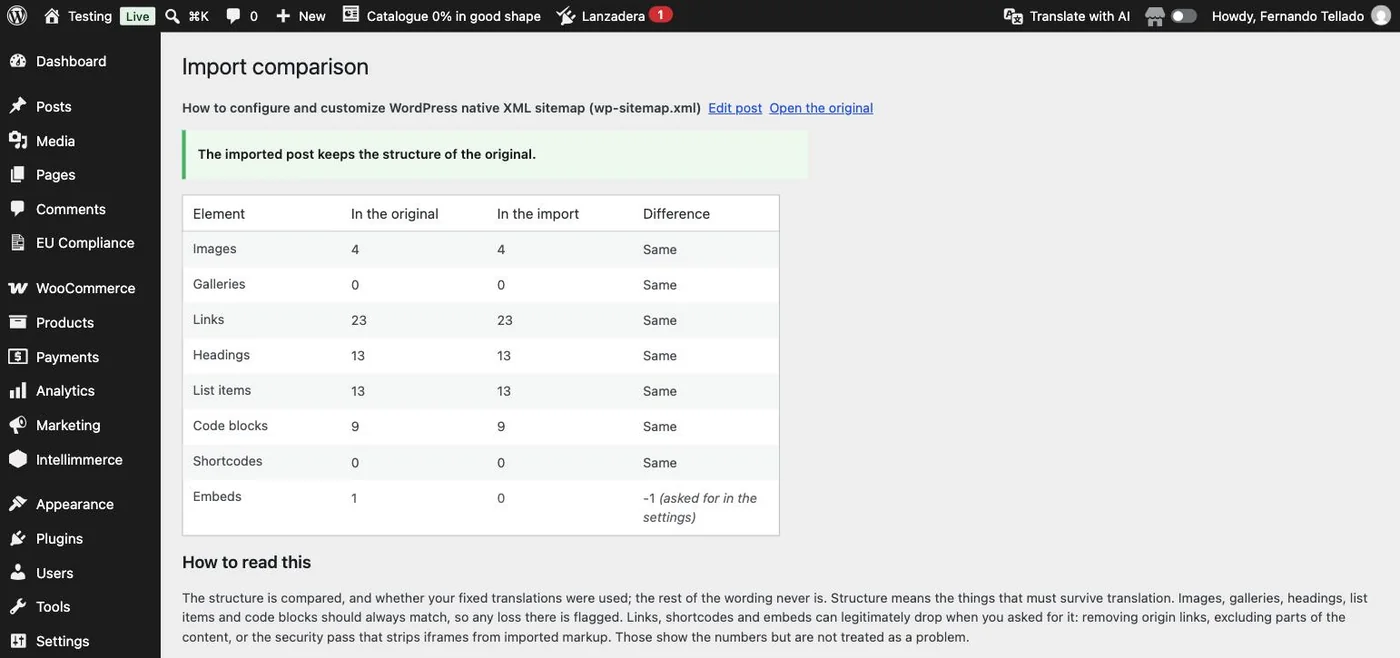Open the Howdy, Fernando Tellado account menu
Screen dimensions: 1400x658
click(x=1288, y=16)
